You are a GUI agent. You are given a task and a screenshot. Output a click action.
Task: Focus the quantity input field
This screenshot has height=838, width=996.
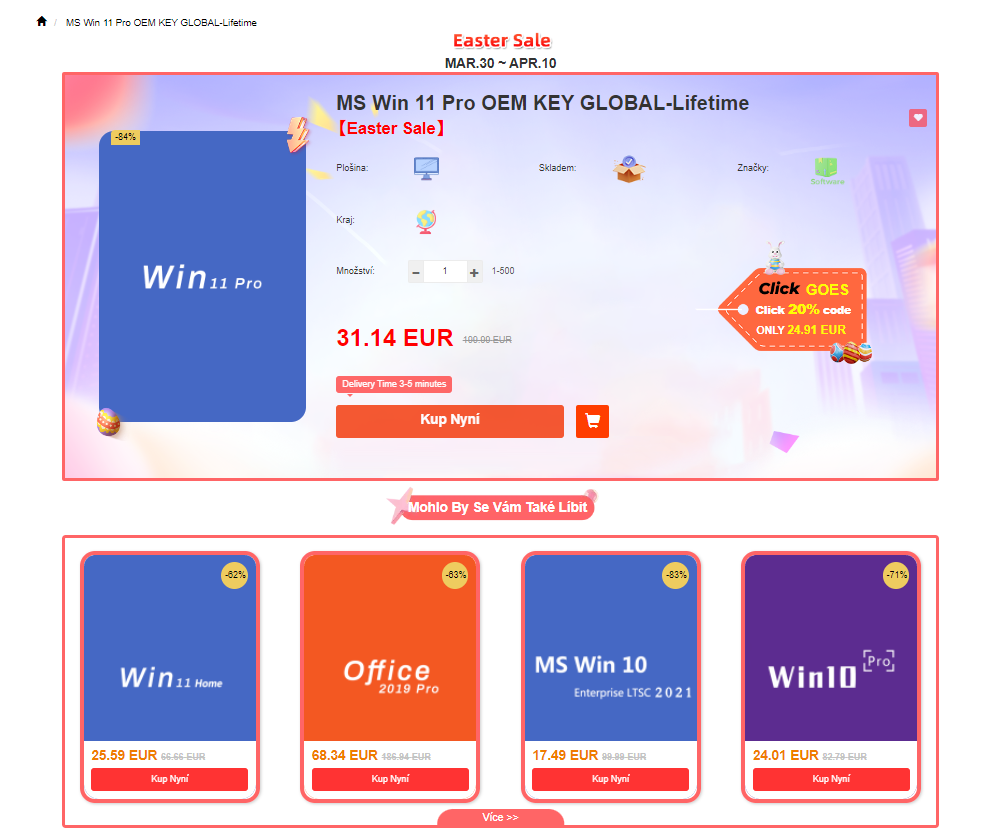(x=445, y=271)
